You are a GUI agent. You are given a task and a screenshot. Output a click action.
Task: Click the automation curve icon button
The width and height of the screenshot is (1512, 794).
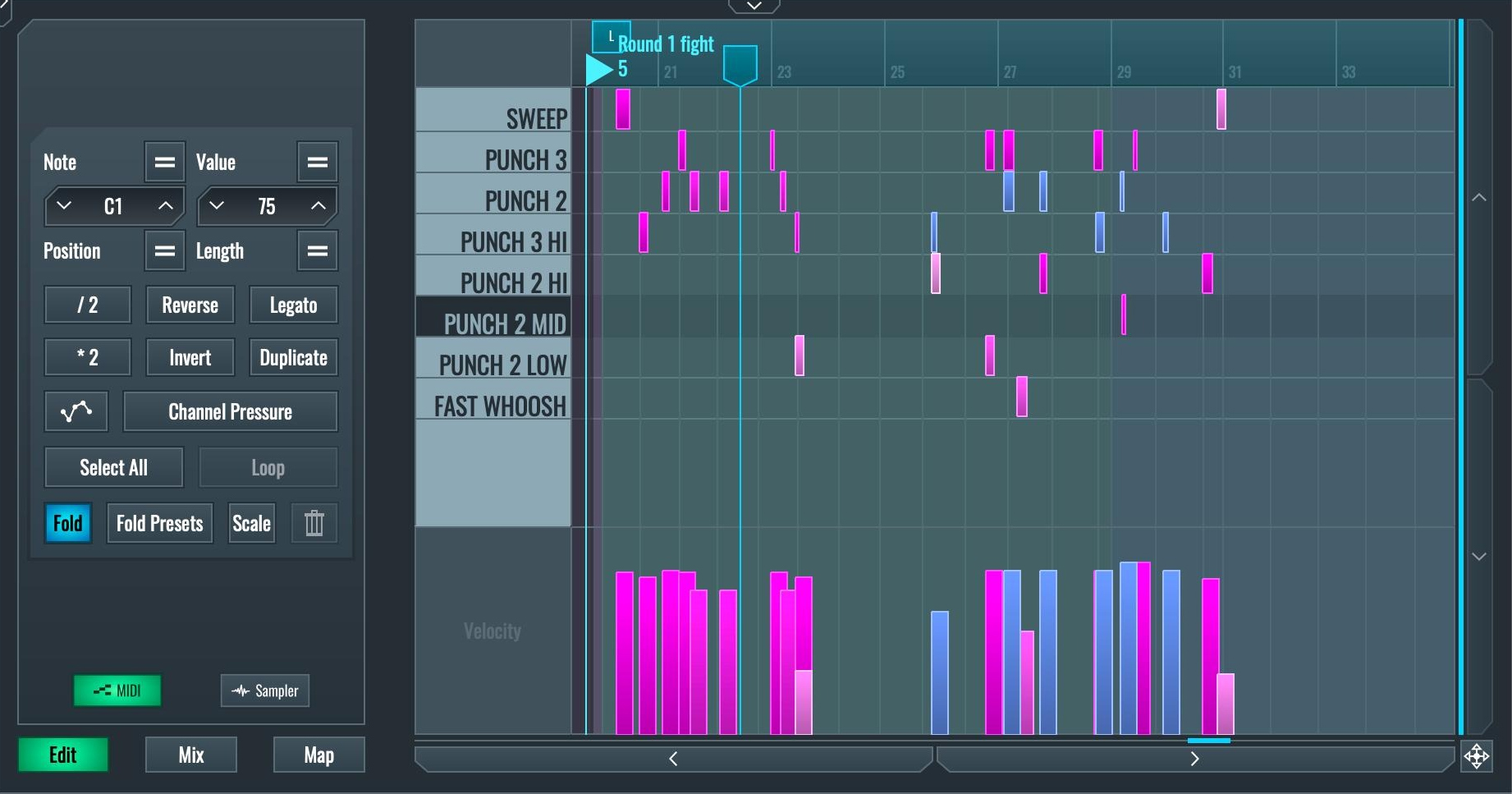click(x=76, y=411)
